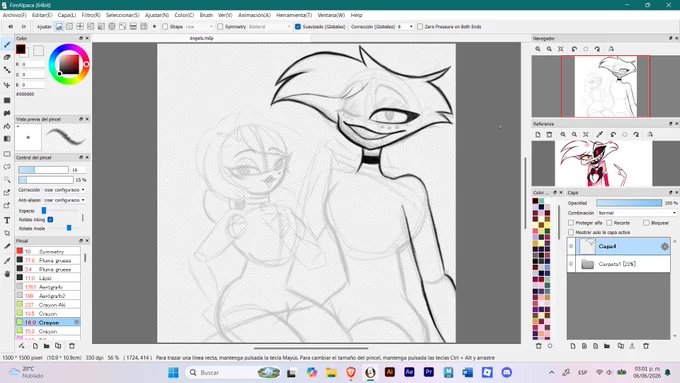Image resolution: width=680 pixels, height=383 pixels.
Task: Select the Eraser tool
Action: coord(7,57)
